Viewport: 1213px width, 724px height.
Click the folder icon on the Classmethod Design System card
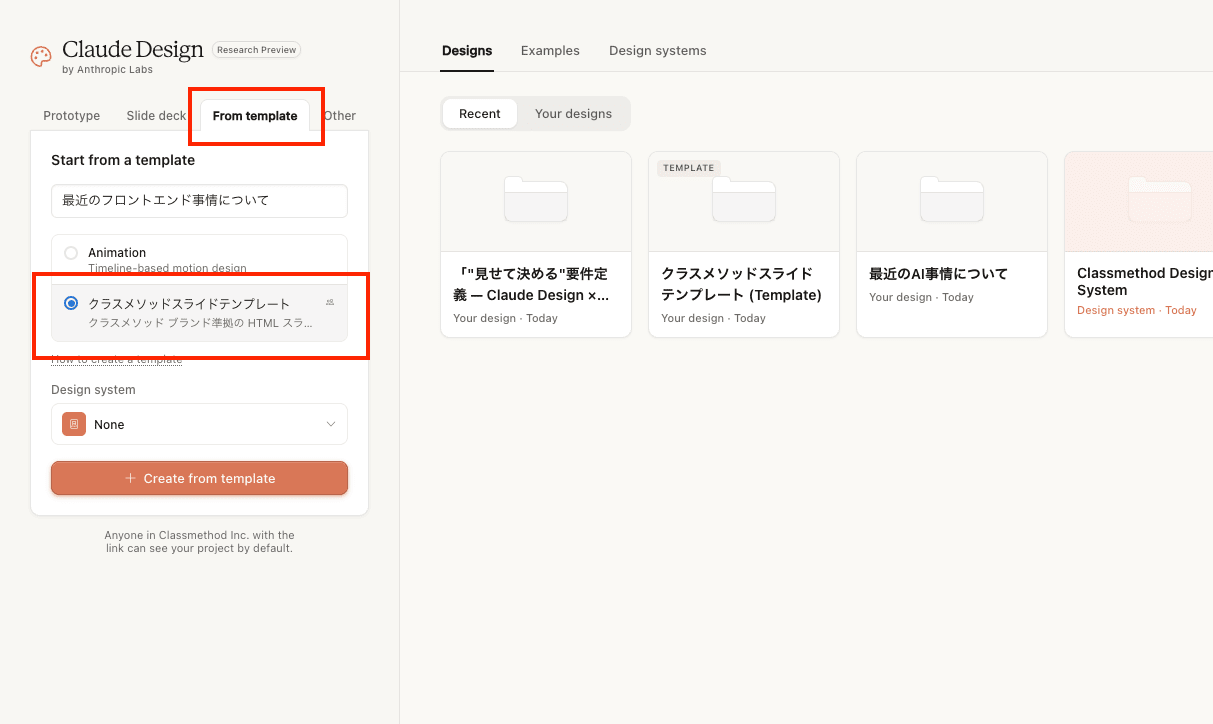pyautogui.click(x=1159, y=199)
